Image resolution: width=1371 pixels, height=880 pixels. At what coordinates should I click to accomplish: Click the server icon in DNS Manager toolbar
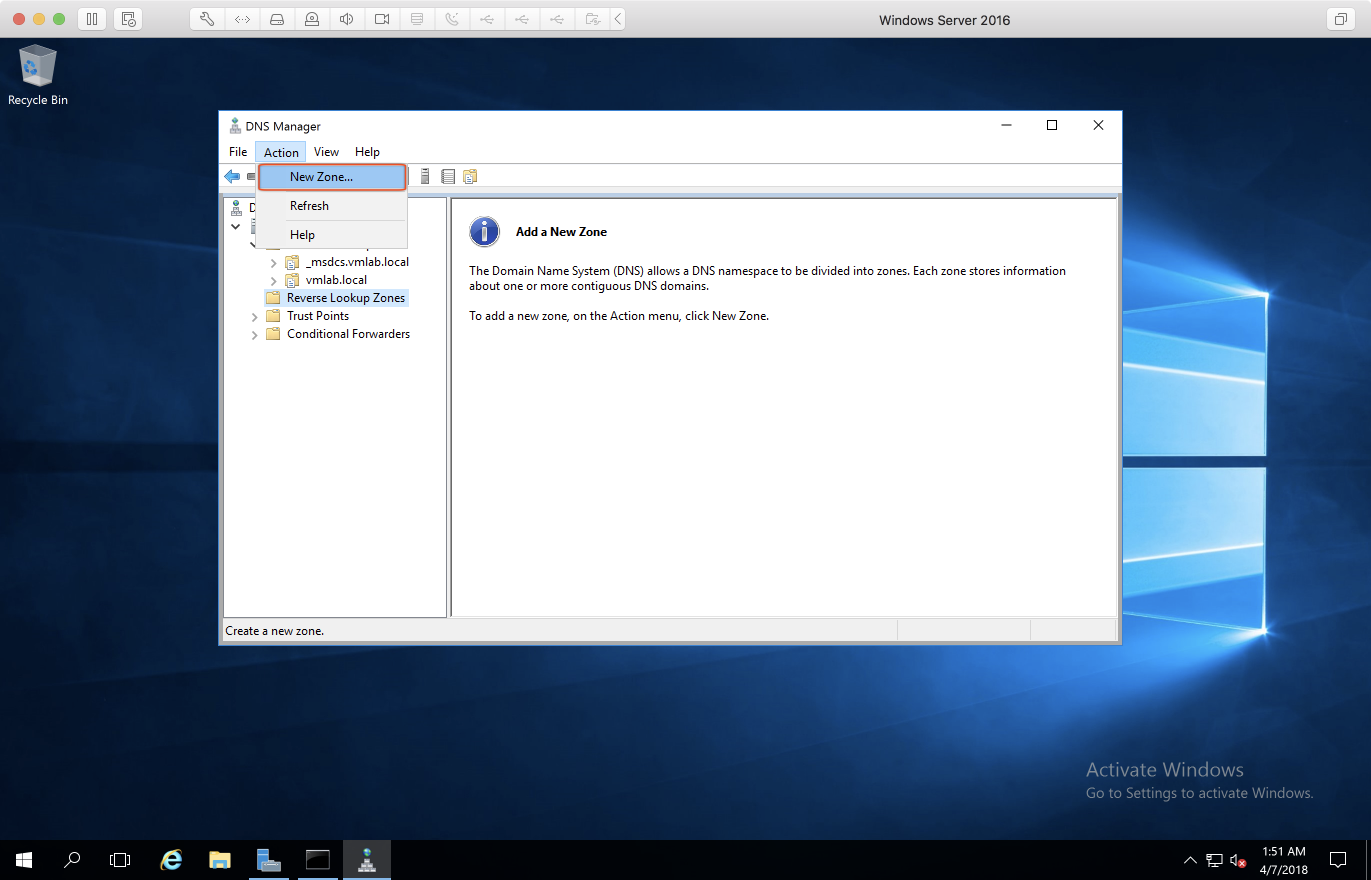[425, 177]
